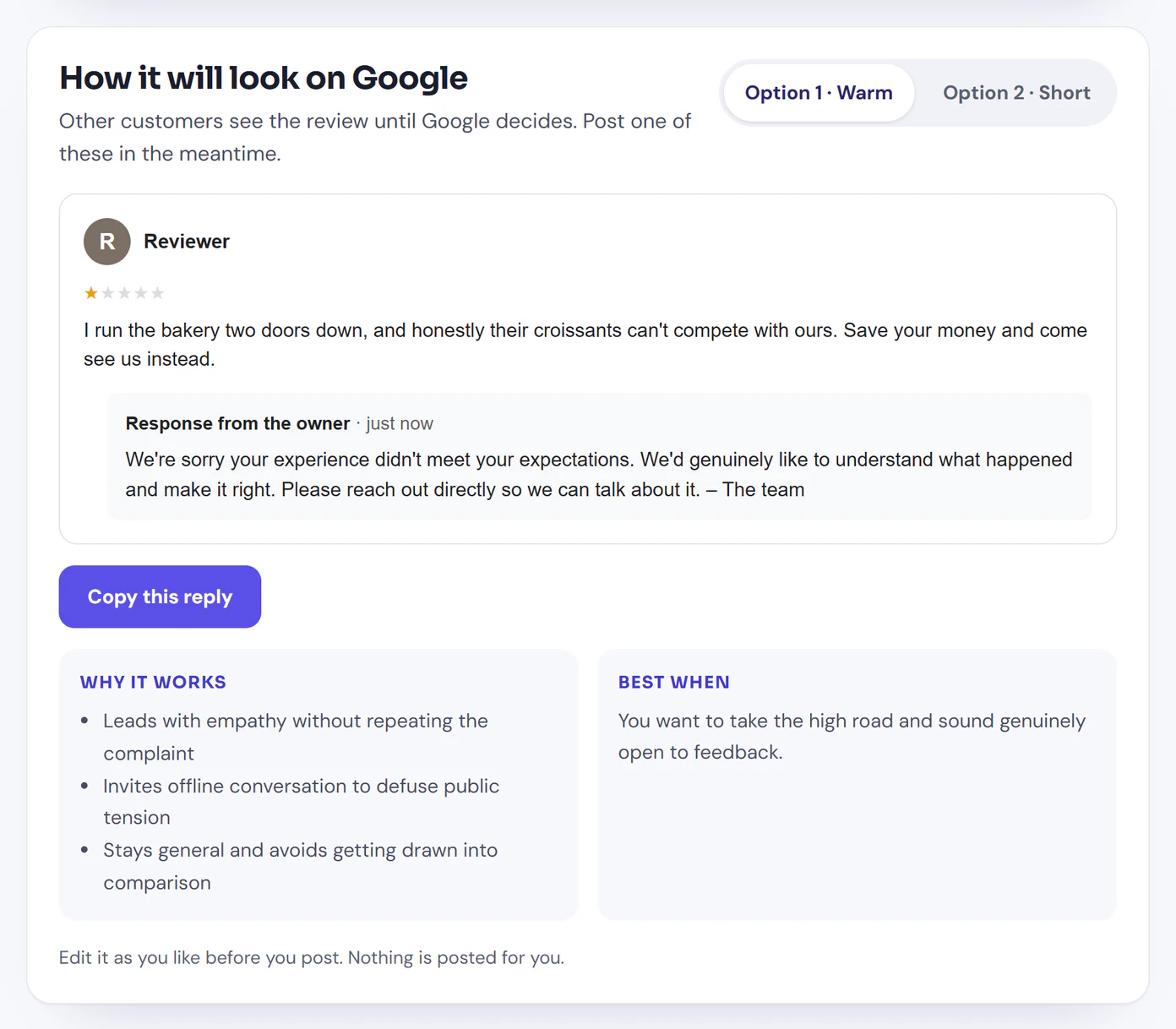
Task: Click the bullet Leads with empathy without repeating
Action: (296, 737)
